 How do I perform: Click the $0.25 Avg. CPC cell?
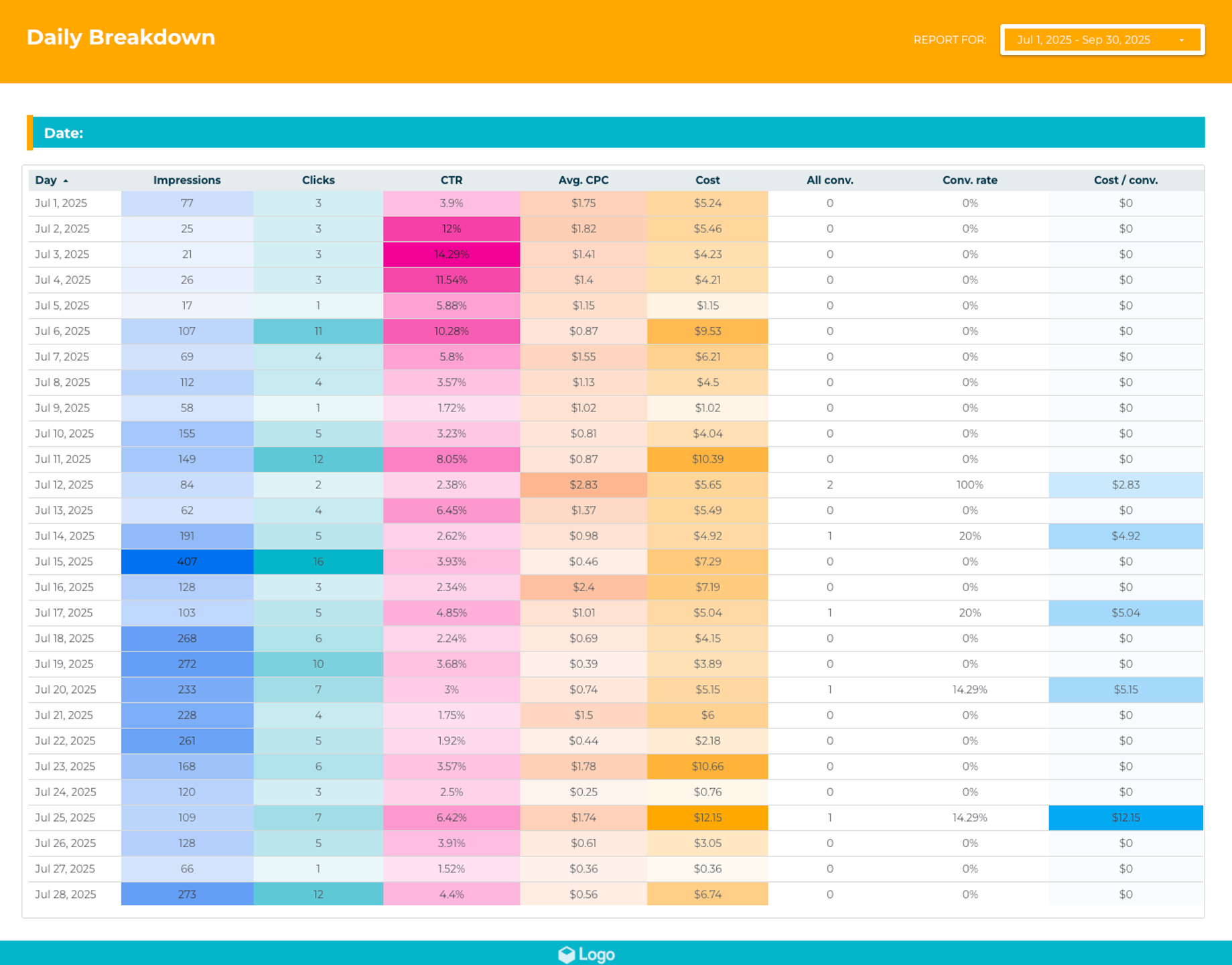click(584, 792)
